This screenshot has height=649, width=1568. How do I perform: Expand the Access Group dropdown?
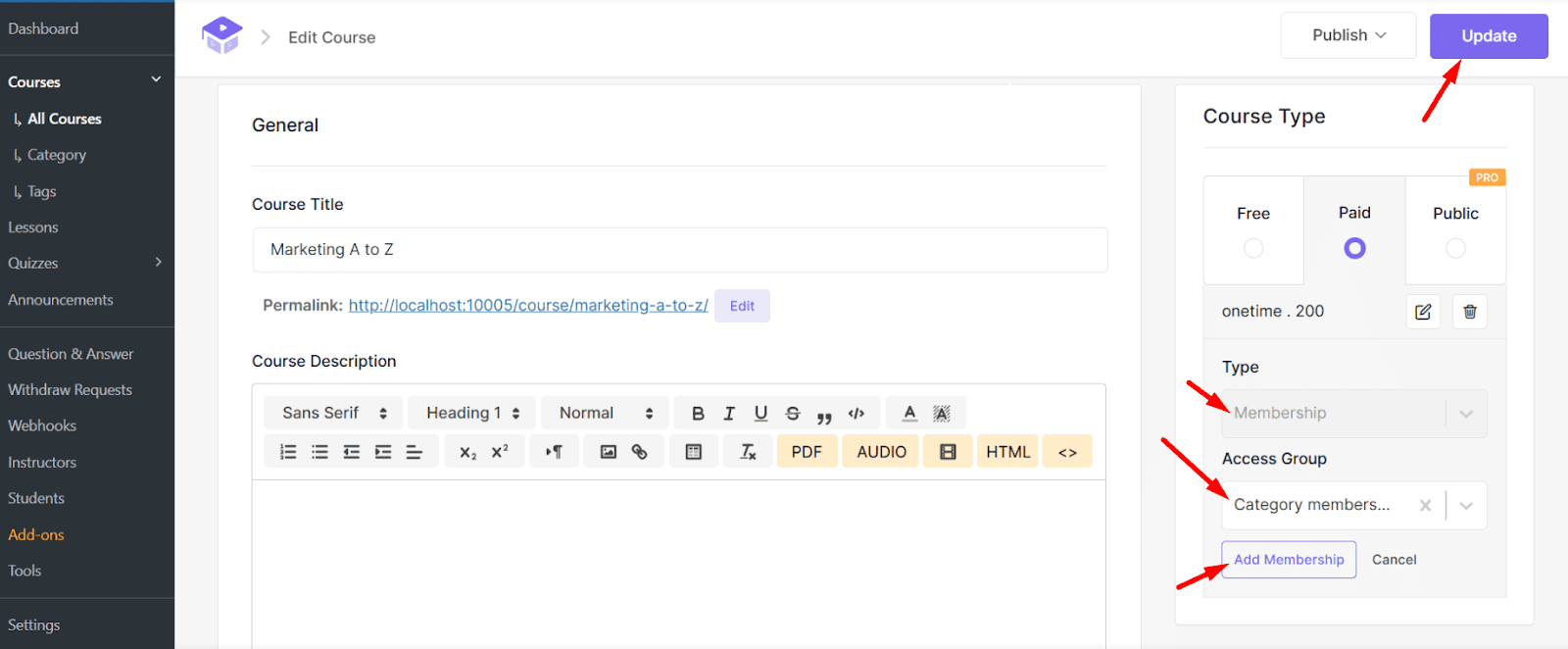(1466, 506)
